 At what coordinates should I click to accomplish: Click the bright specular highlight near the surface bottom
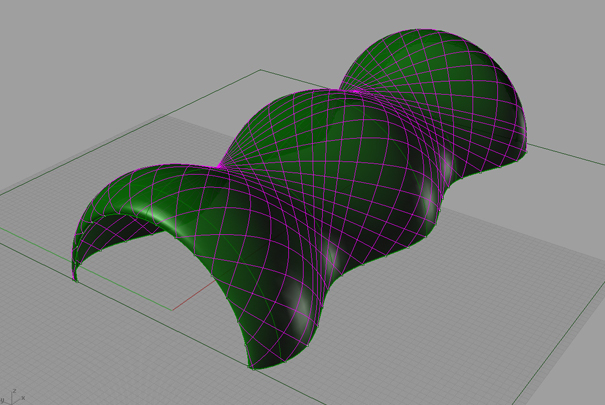[x=300, y=302]
